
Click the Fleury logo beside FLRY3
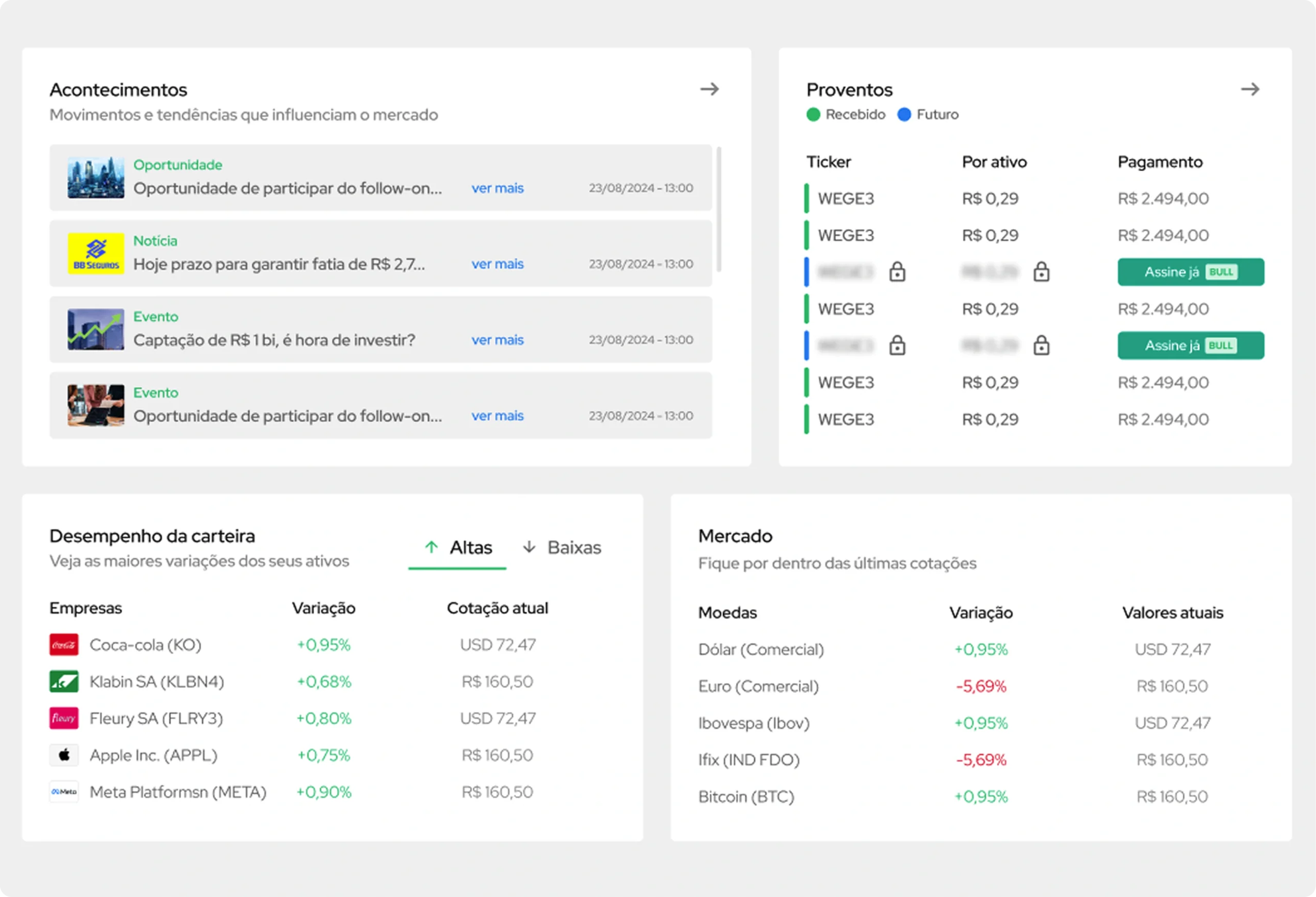(x=63, y=718)
